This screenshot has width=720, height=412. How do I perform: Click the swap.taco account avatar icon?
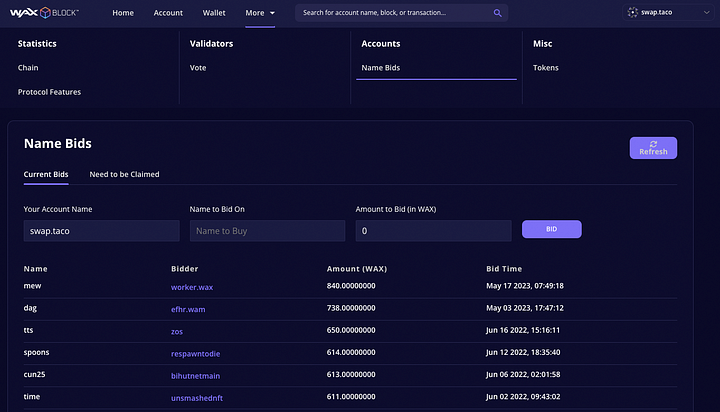[633, 12]
